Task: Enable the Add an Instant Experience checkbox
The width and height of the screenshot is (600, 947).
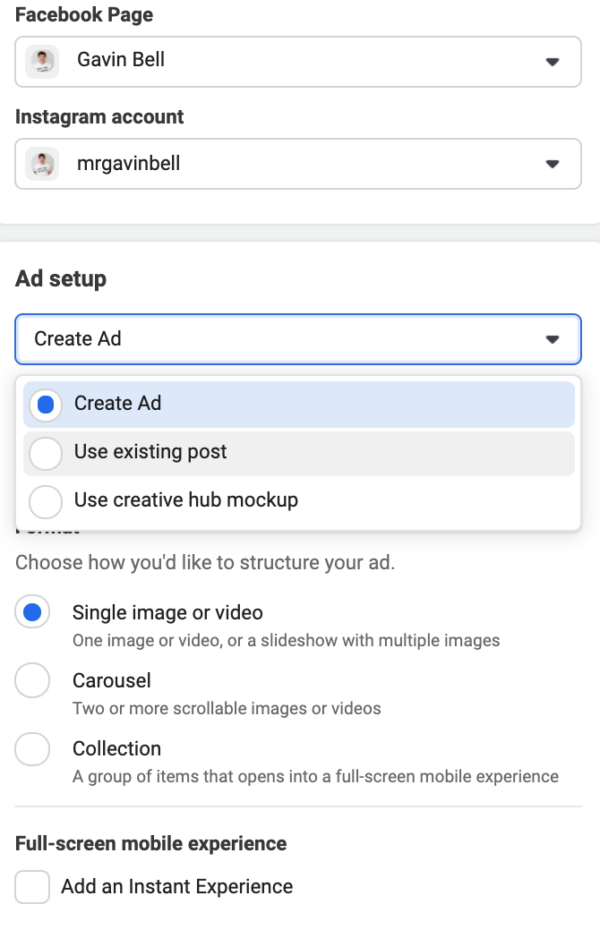Action: [x=32, y=887]
